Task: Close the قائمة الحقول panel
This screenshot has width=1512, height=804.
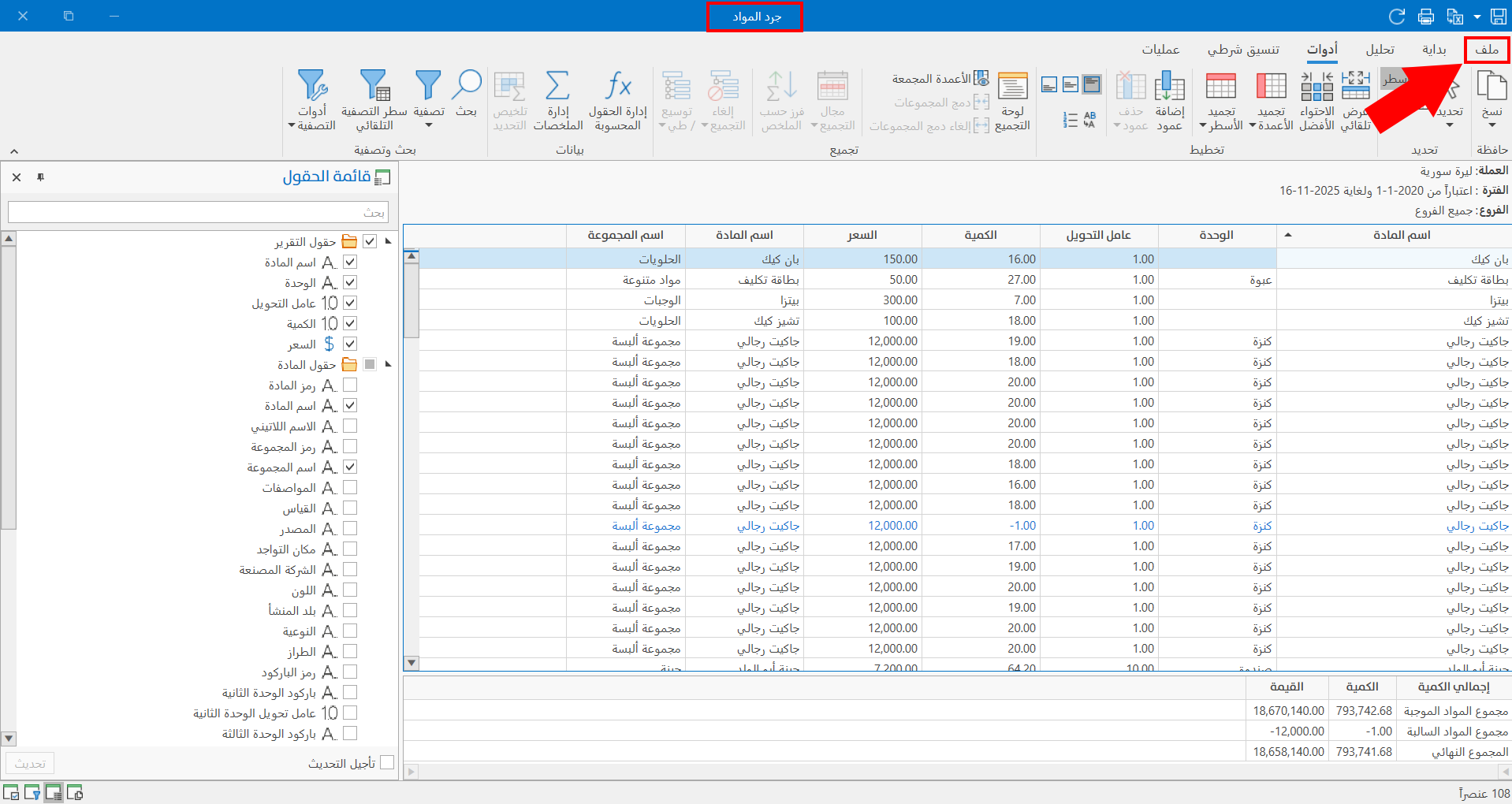Action: pyautogui.click(x=17, y=177)
